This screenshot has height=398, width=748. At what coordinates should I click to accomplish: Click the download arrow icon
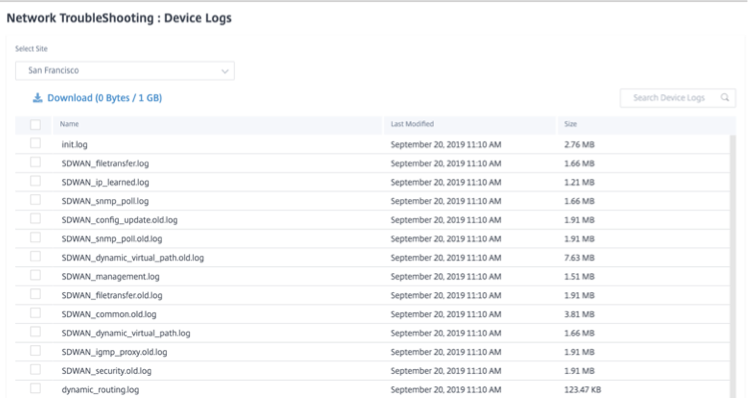click(37, 98)
